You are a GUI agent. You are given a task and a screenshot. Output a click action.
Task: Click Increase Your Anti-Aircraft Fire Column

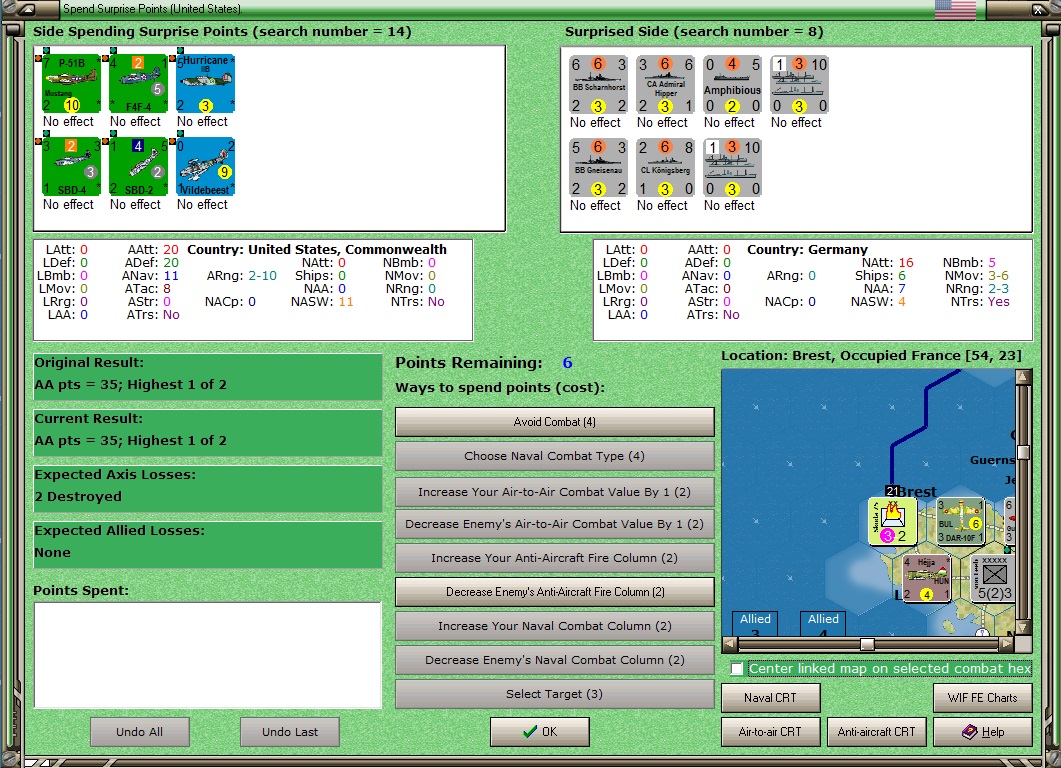coord(554,558)
